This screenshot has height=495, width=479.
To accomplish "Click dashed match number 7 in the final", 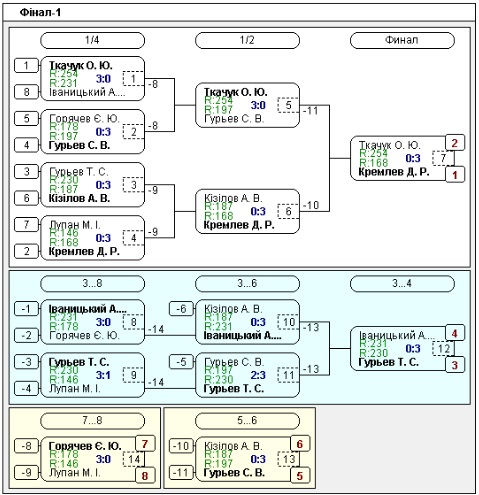I will 443,158.
